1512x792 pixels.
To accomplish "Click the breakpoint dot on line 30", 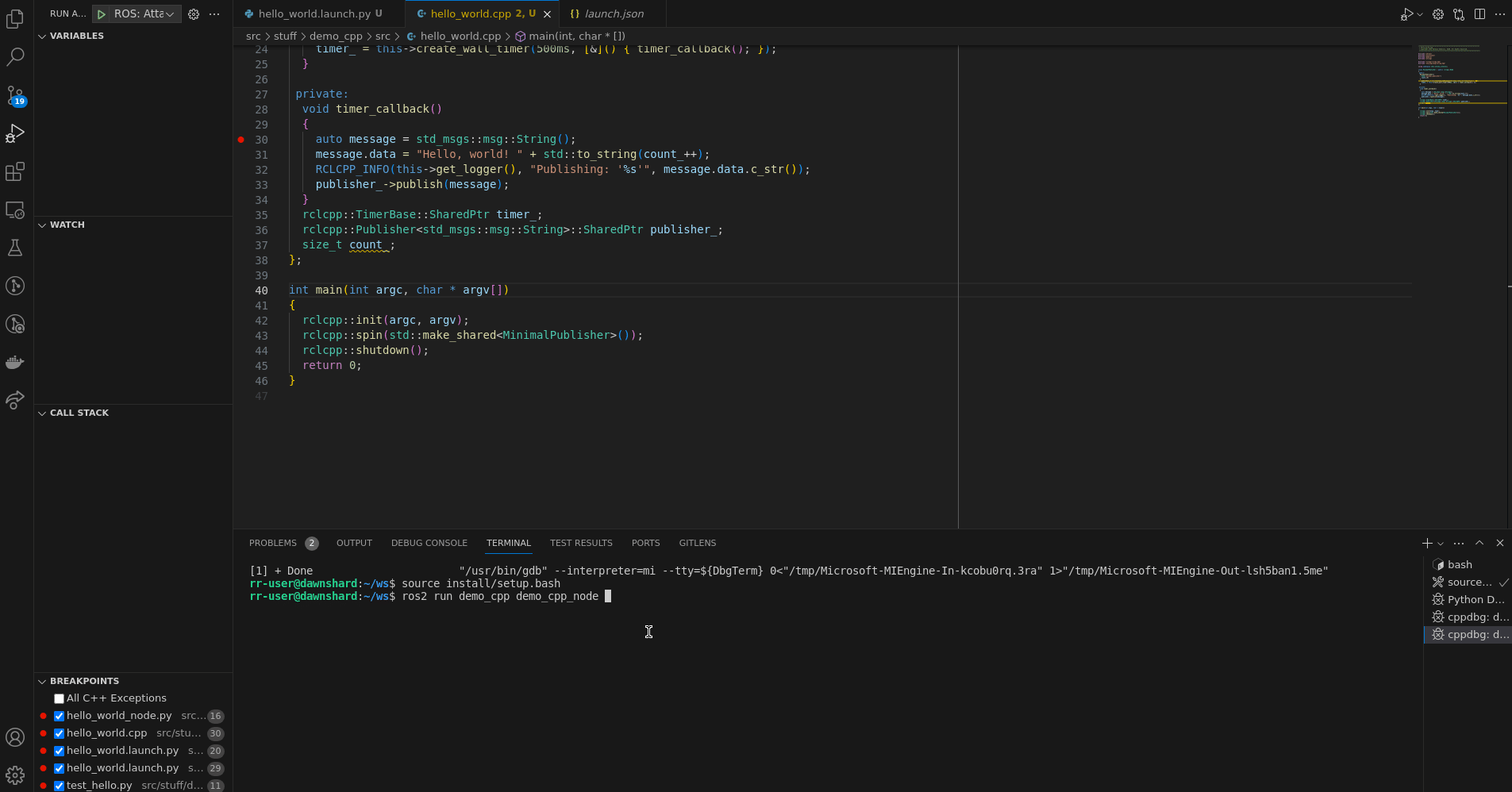I will 241,140.
